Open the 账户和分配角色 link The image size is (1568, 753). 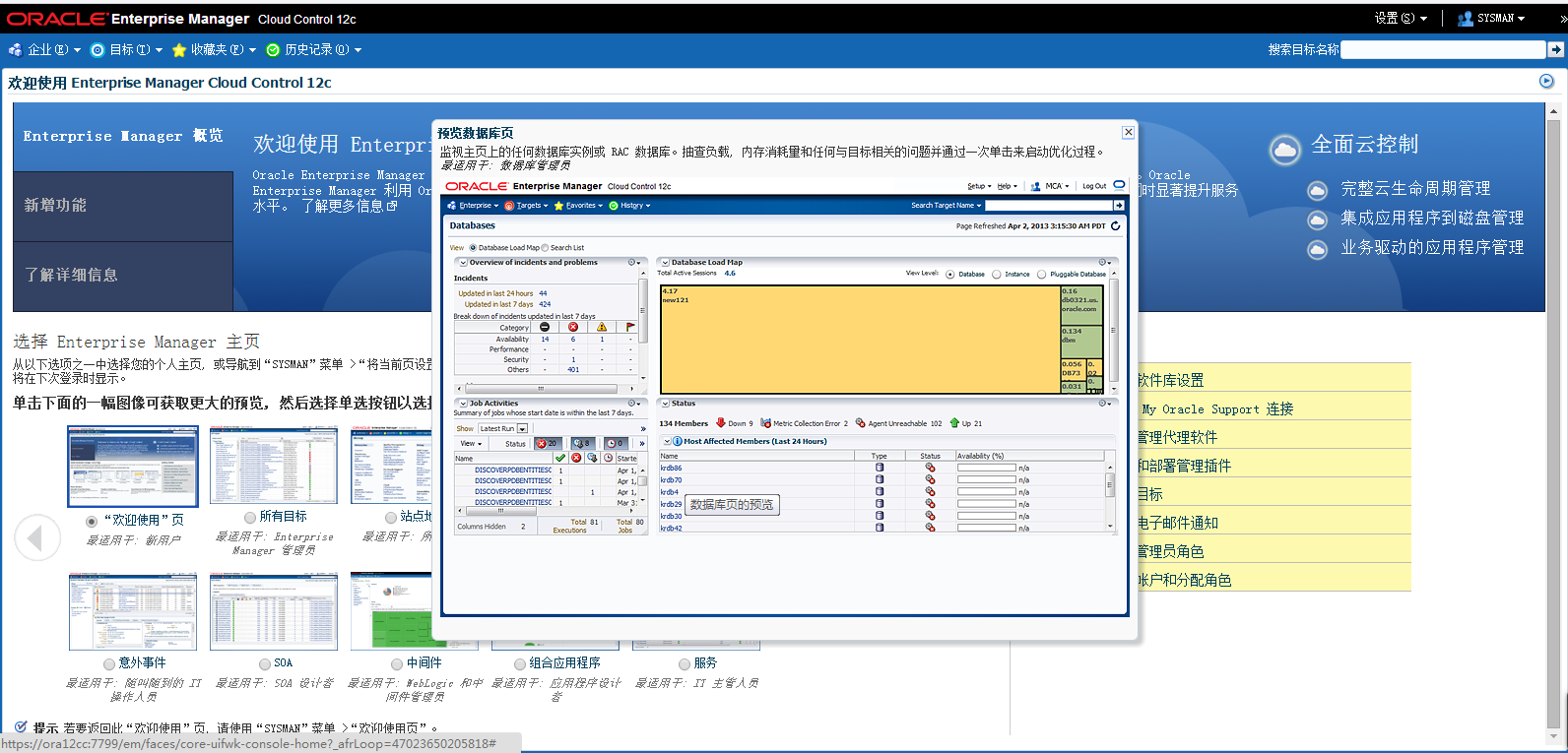pos(1185,580)
